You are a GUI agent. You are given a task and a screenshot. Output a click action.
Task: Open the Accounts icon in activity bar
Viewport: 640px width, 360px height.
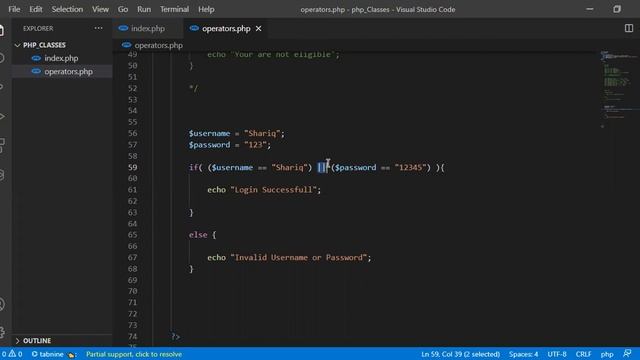(2, 304)
